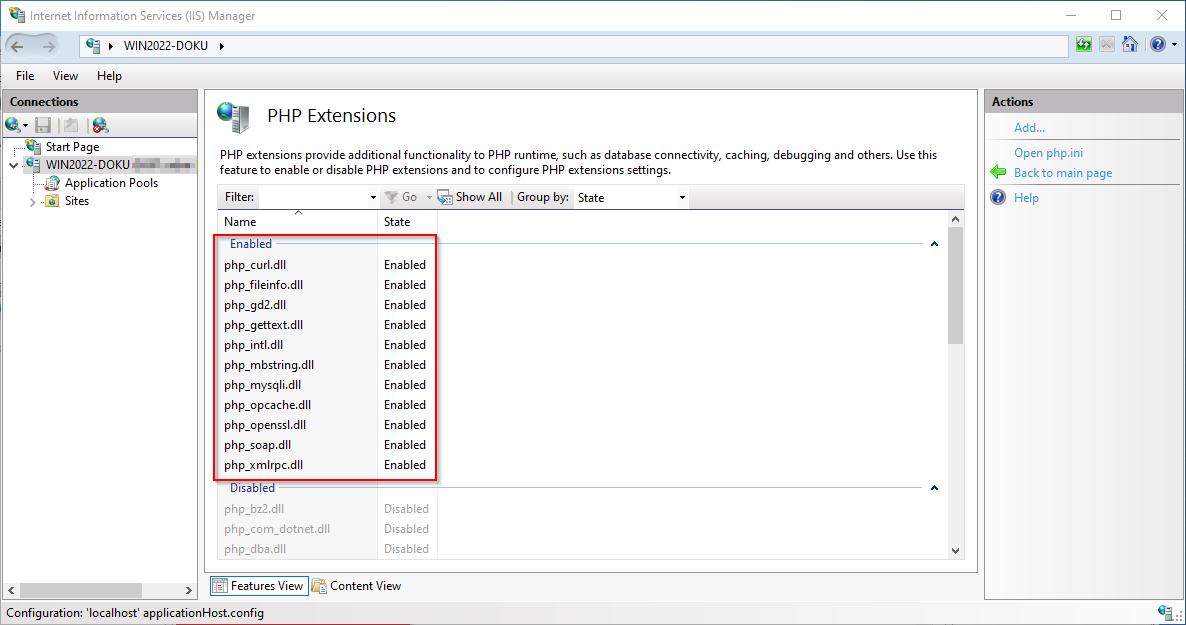Open the View menu

pos(65,76)
